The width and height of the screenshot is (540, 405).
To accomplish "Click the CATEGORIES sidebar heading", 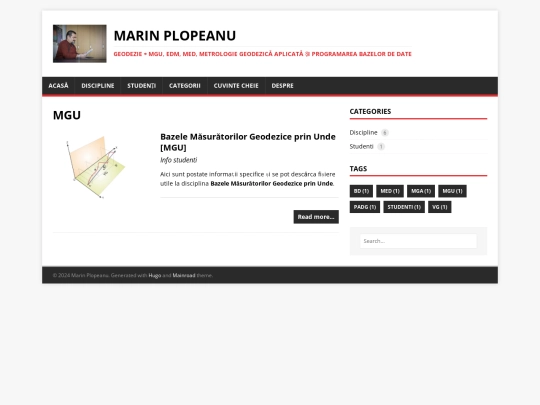I will 370,112.
